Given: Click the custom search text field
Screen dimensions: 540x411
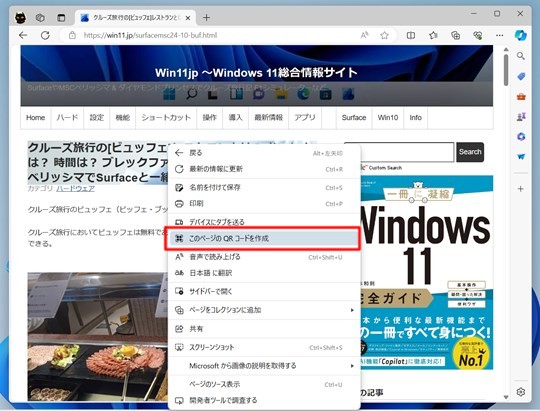Looking at the screenshot, I should (x=407, y=152).
